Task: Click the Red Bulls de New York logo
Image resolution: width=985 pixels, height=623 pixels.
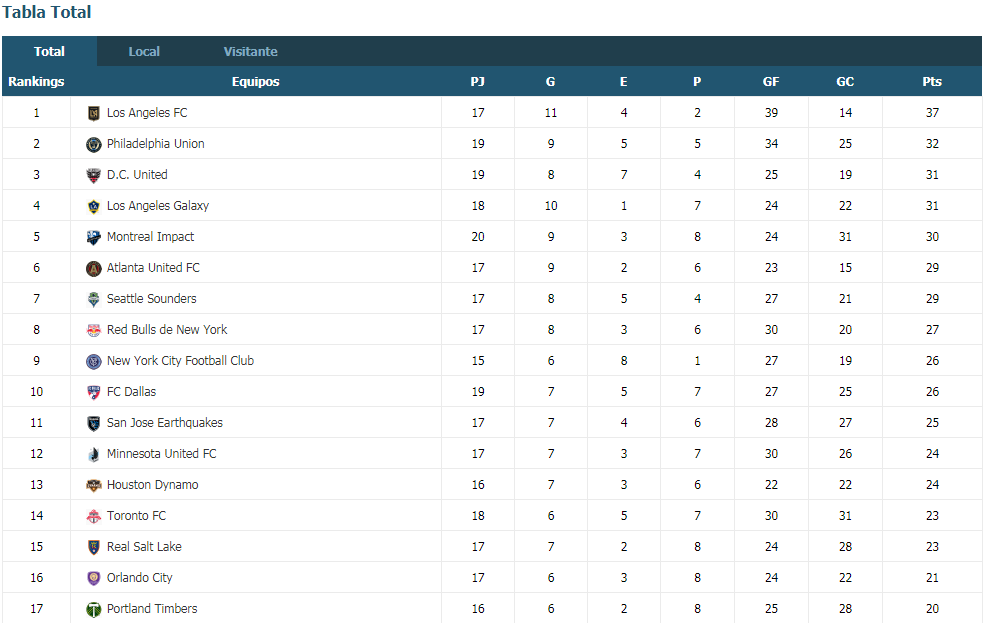Action: (94, 330)
